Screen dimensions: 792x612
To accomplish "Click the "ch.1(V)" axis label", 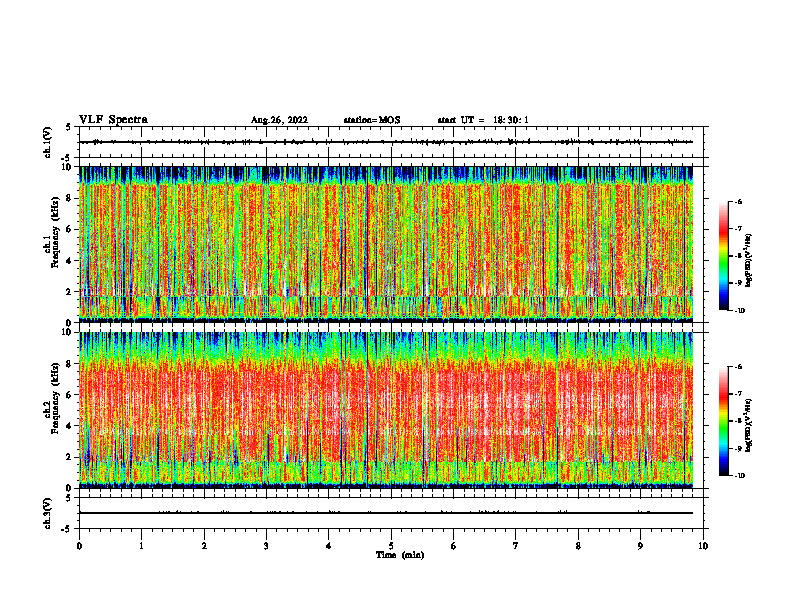I will [x=48, y=142].
